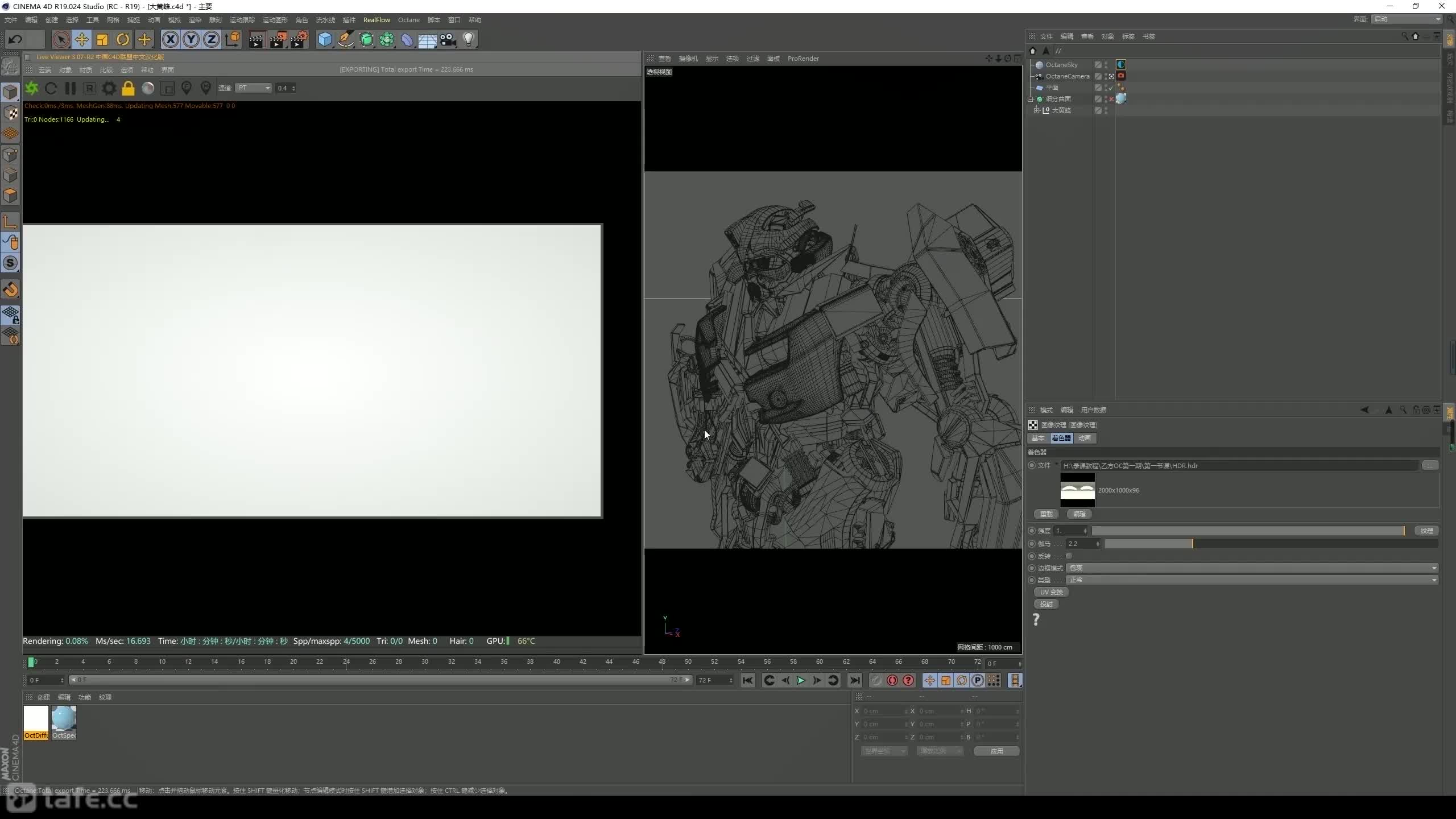Expand the 细分曲面 object tree
The image size is (1456, 819).
click(1031, 99)
